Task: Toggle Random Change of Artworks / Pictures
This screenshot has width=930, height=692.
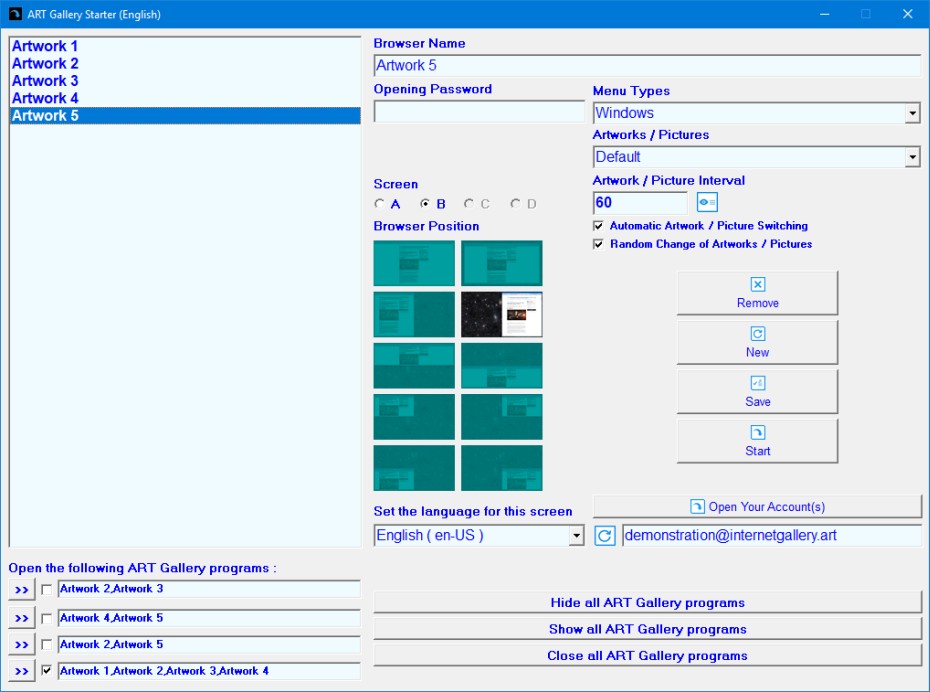Action: (598, 244)
